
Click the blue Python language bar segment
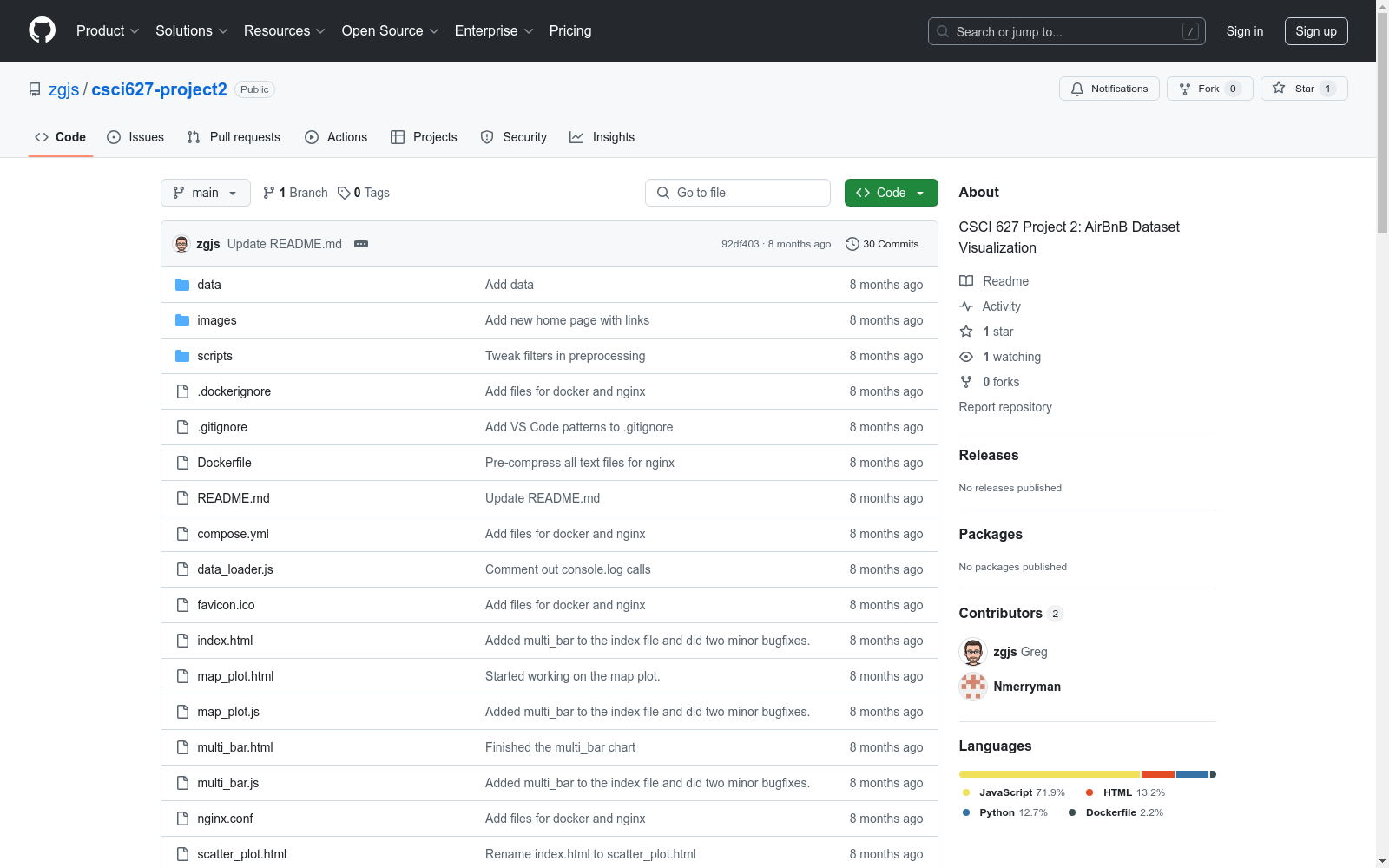click(1192, 774)
